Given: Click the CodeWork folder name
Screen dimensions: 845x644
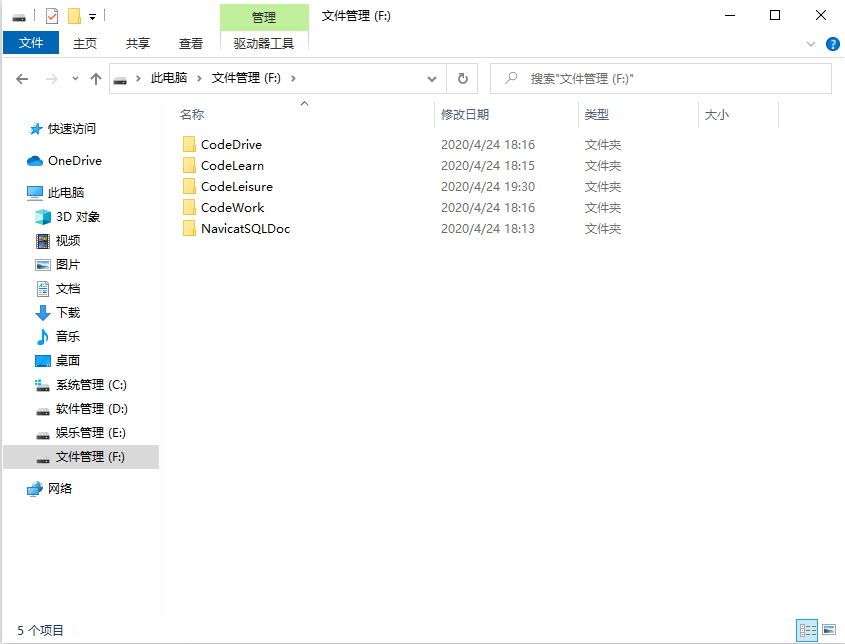Looking at the screenshot, I should click(x=232, y=207).
